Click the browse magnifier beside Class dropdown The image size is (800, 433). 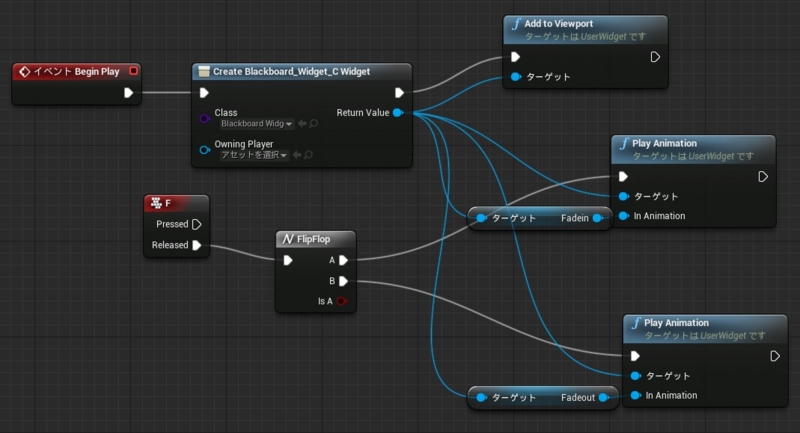[x=314, y=123]
